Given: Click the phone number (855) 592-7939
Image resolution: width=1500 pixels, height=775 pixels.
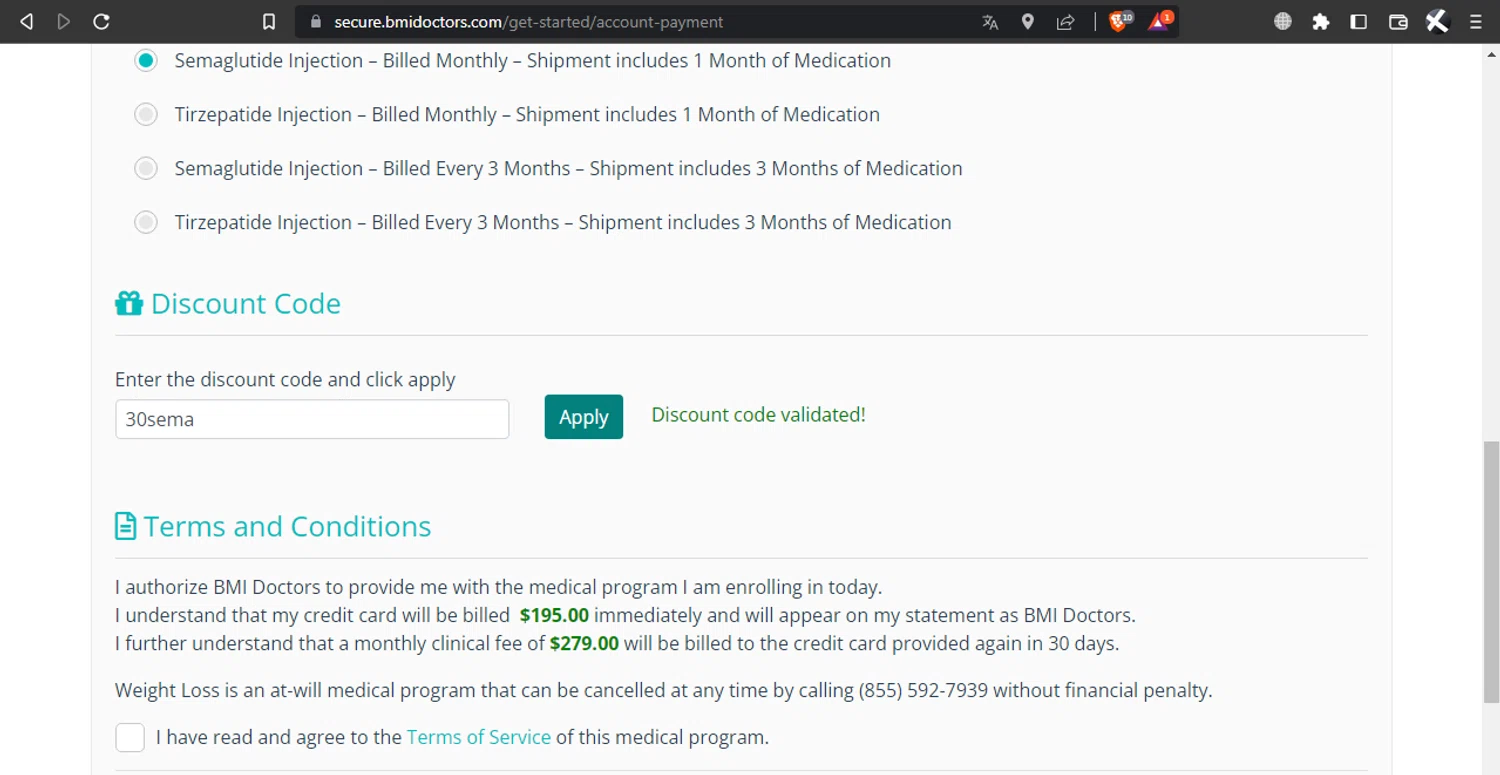Looking at the screenshot, I should coord(923,690).
